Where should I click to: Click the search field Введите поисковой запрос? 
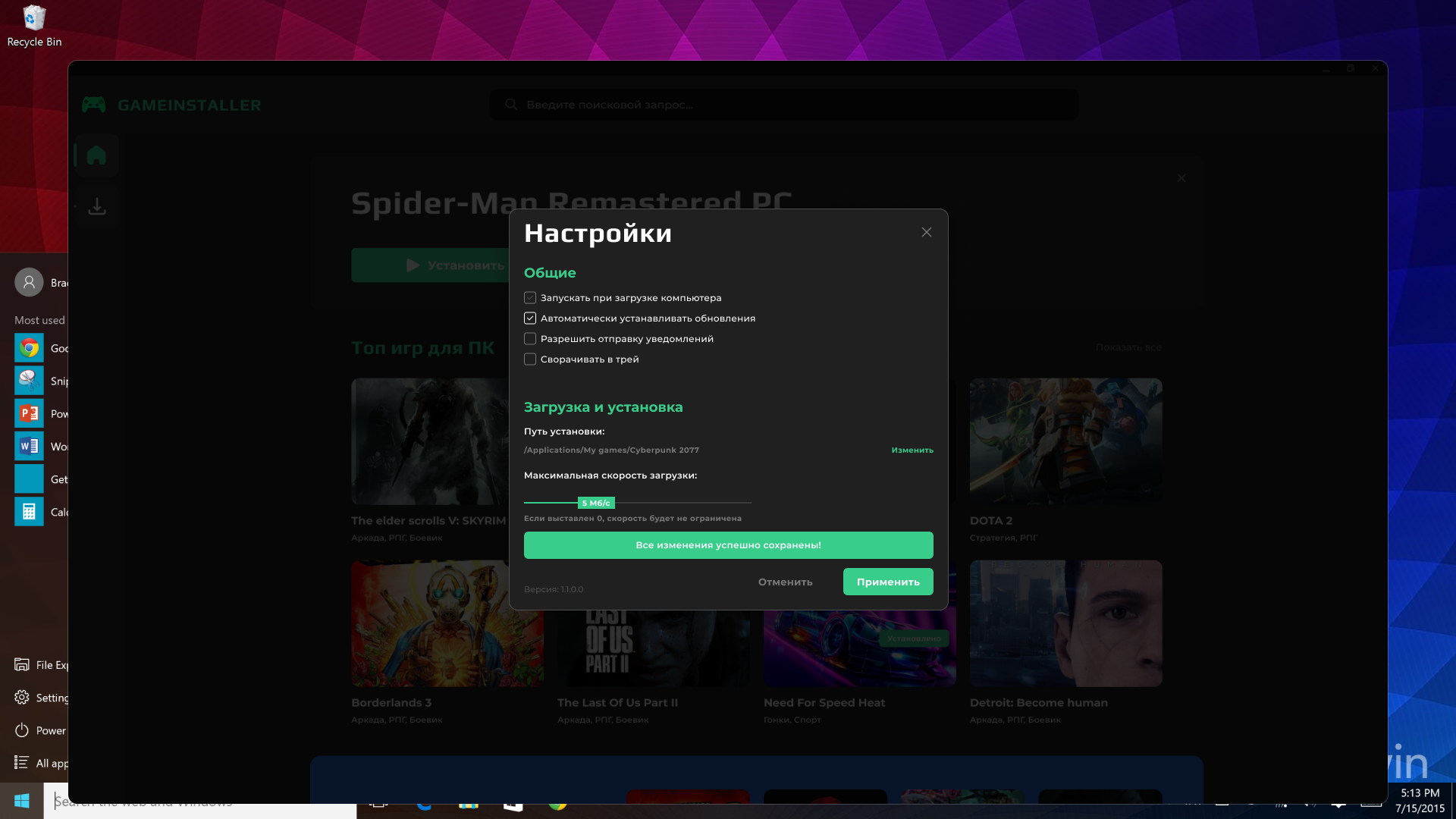coord(784,105)
